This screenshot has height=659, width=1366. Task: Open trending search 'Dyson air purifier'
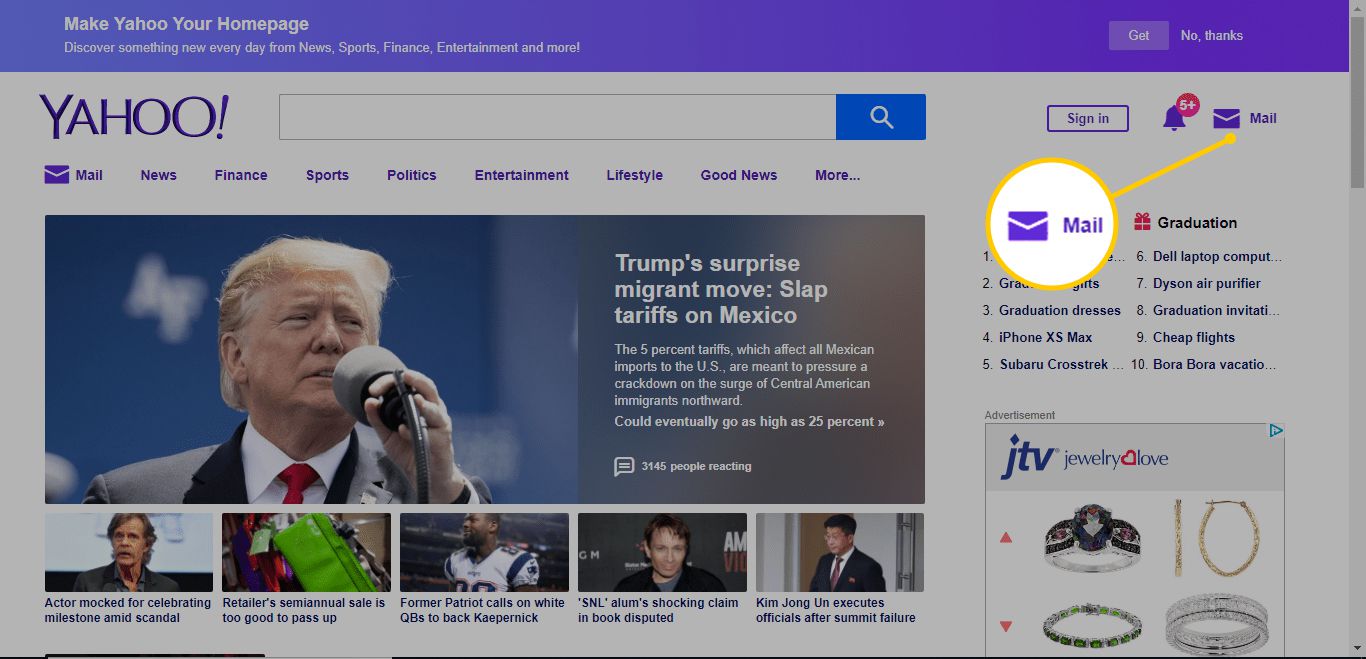point(1207,283)
